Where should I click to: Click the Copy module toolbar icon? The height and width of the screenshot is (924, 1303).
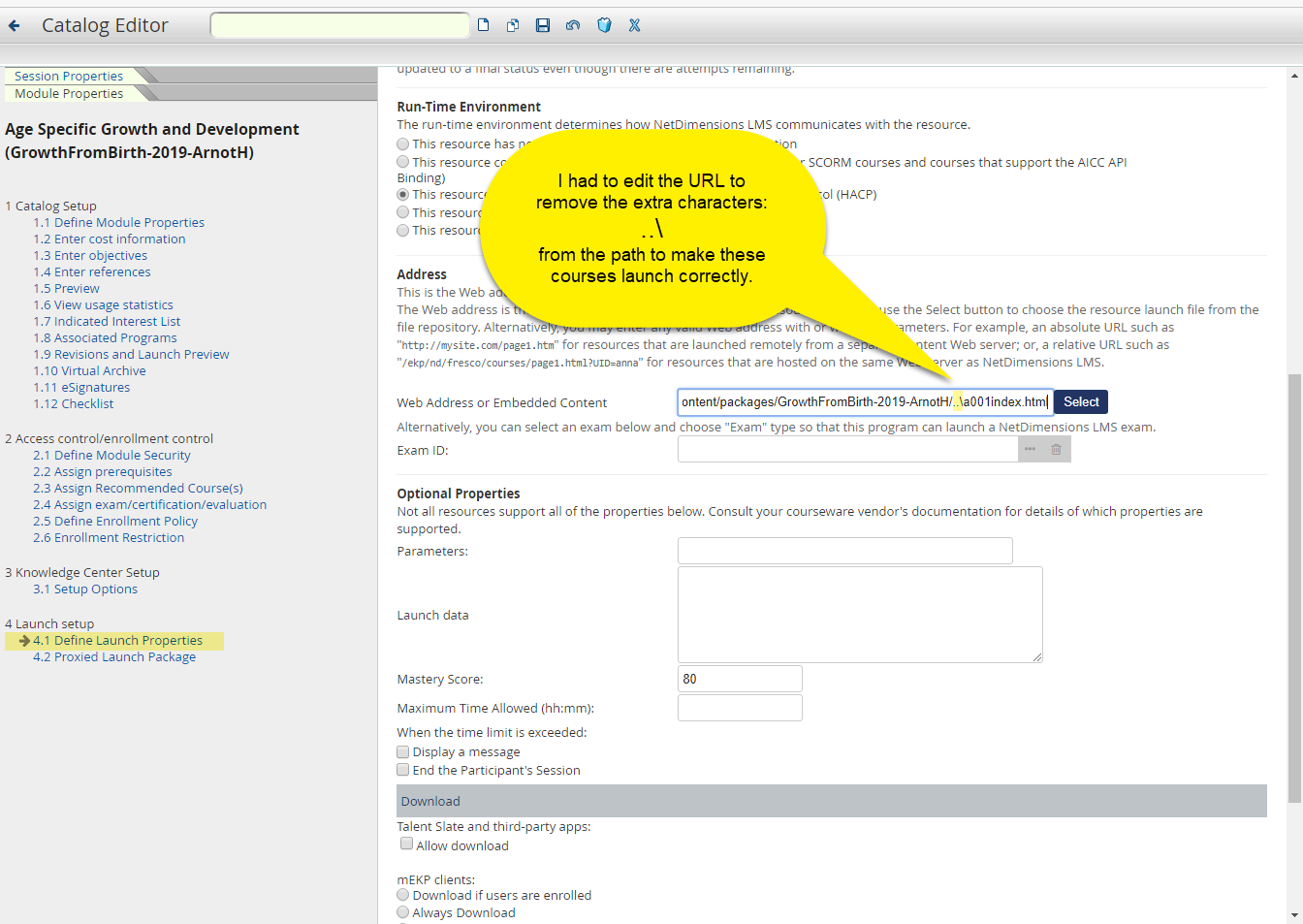tap(513, 25)
